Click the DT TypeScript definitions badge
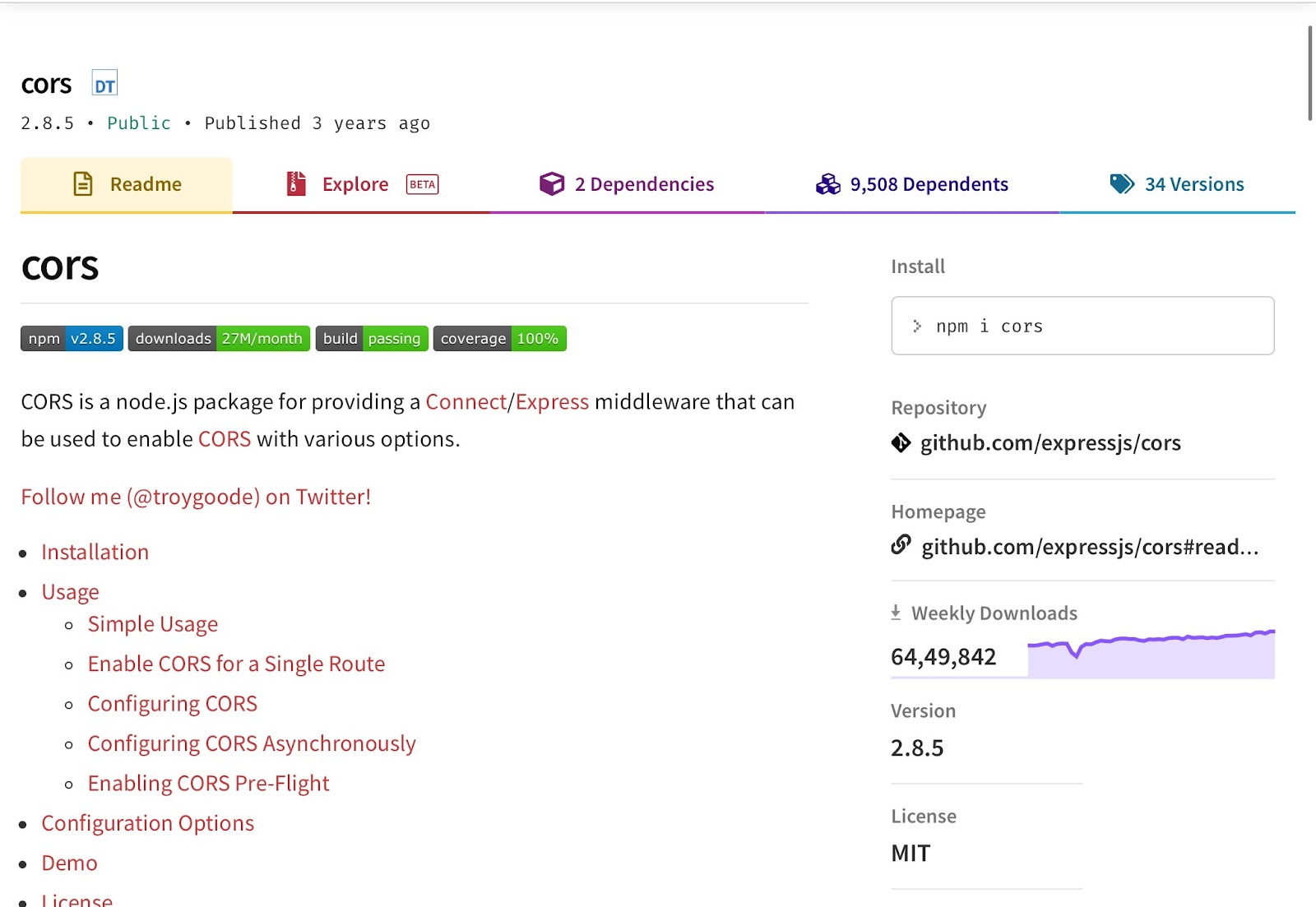 coord(104,84)
